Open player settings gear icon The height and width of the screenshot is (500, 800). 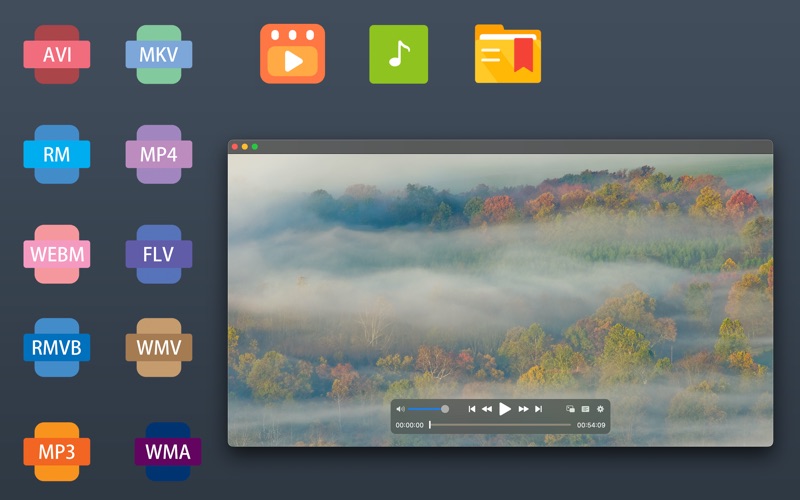[600, 409]
